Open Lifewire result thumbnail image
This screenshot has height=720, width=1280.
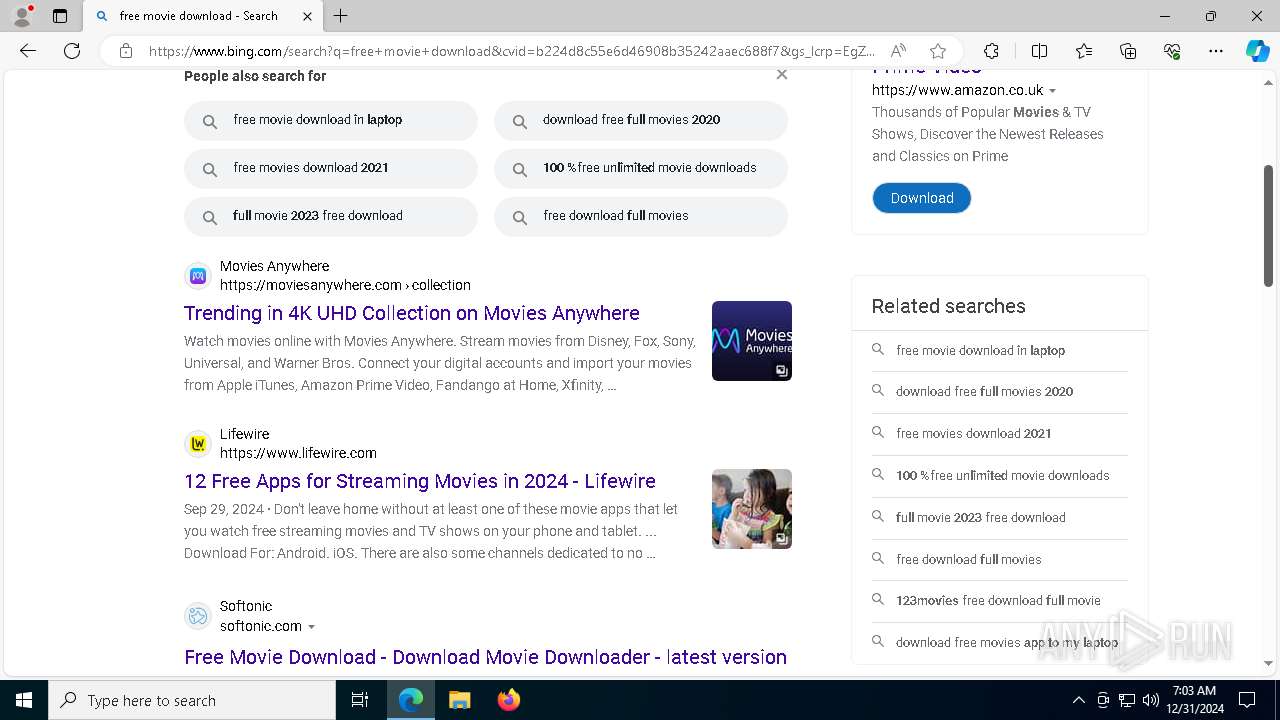[x=752, y=509]
